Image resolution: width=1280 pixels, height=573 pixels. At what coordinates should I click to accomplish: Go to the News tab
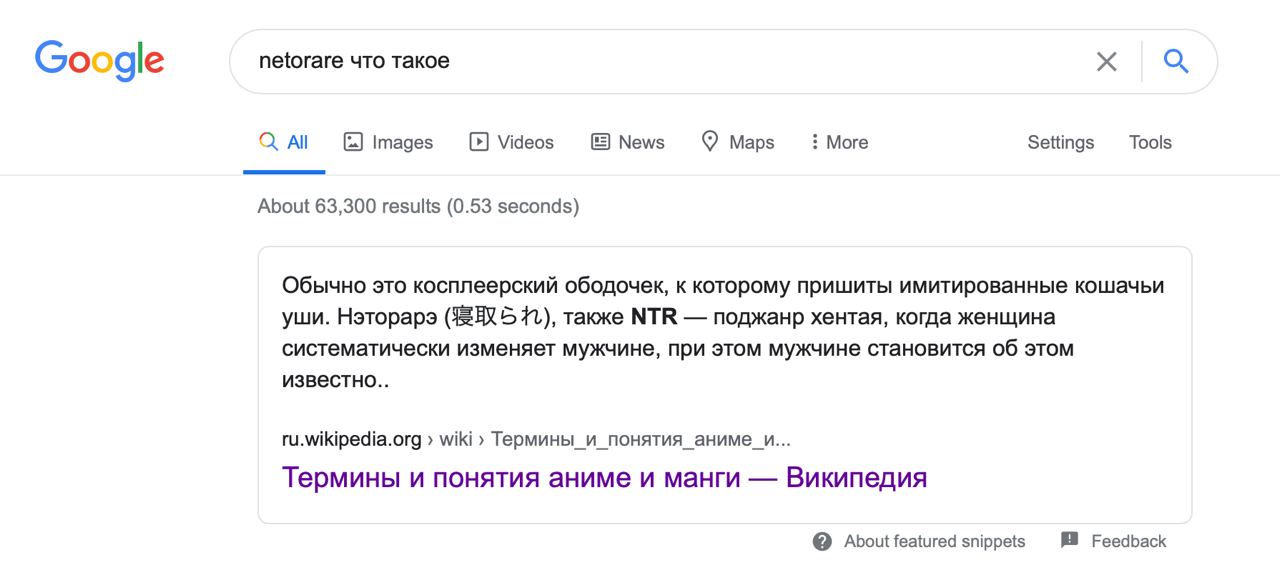(628, 142)
